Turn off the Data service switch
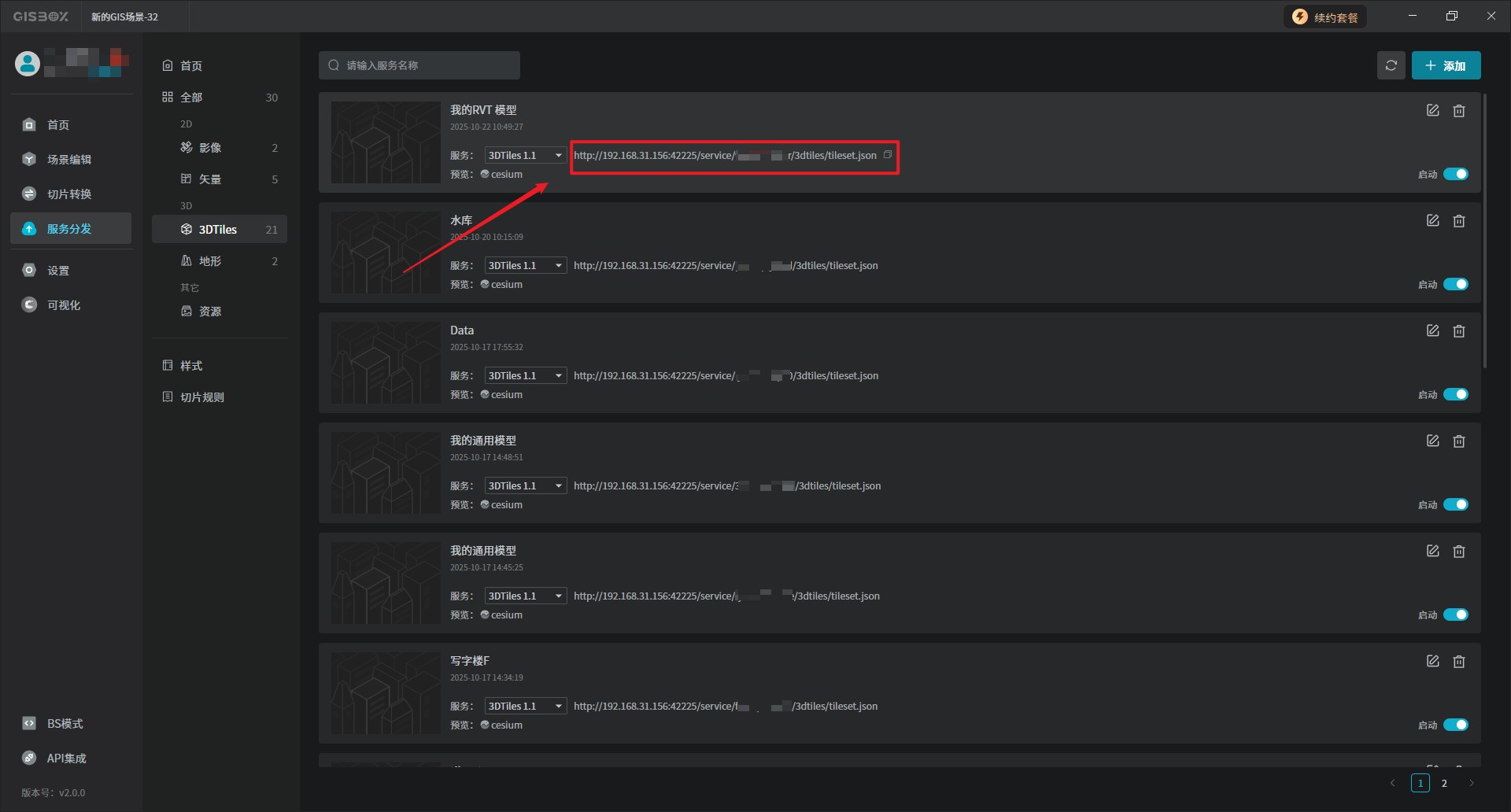 [1455, 394]
